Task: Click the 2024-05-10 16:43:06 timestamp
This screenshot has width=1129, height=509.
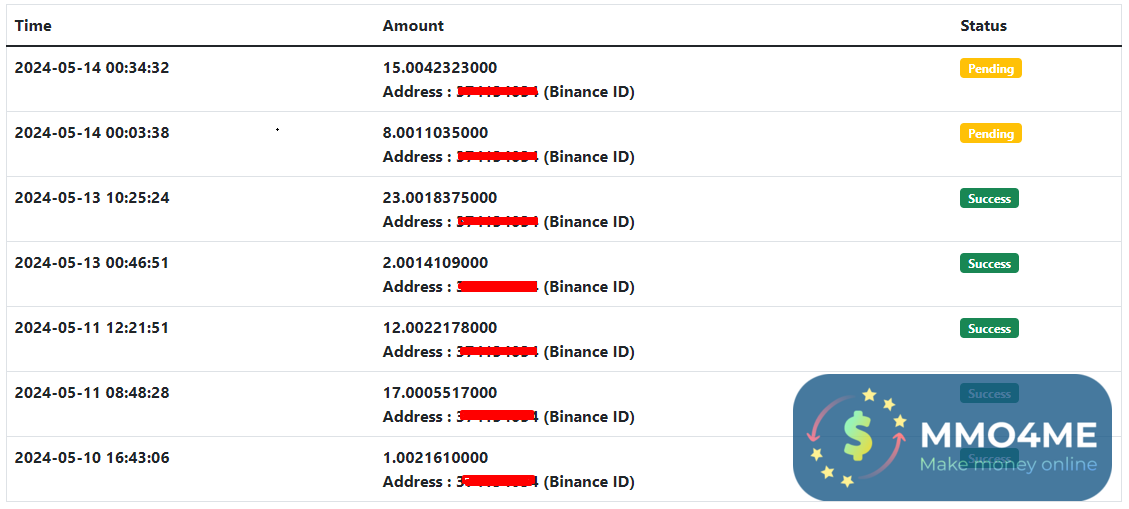Action: (x=92, y=457)
